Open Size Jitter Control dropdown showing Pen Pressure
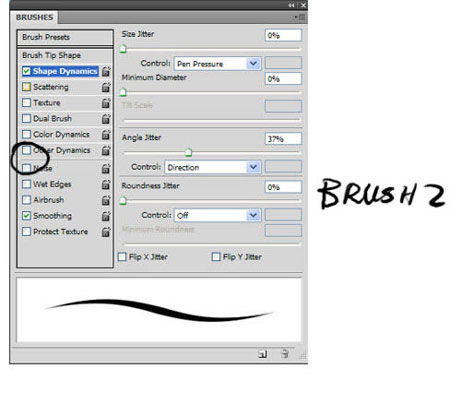Screen dimensions: 450x404 click(218, 63)
